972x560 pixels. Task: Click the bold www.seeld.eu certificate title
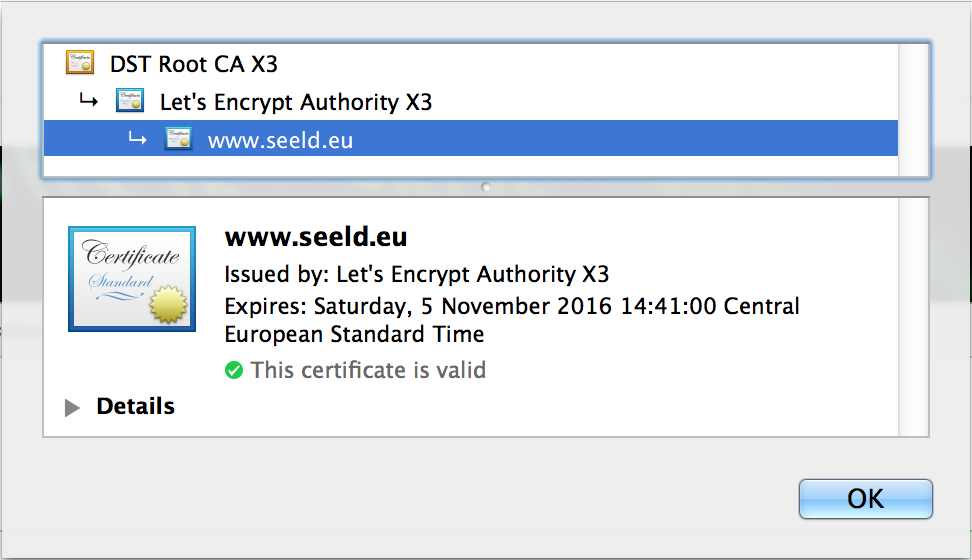point(316,238)
